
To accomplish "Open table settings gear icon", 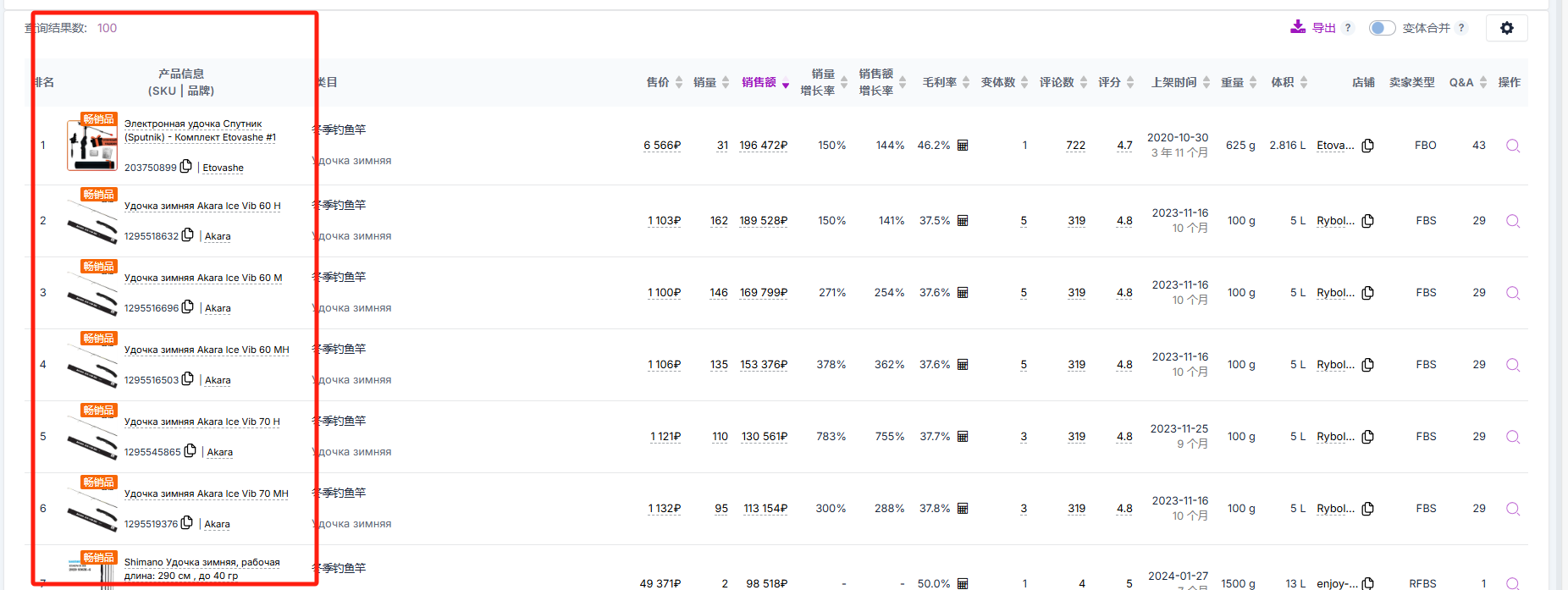I will (1506, 28).
